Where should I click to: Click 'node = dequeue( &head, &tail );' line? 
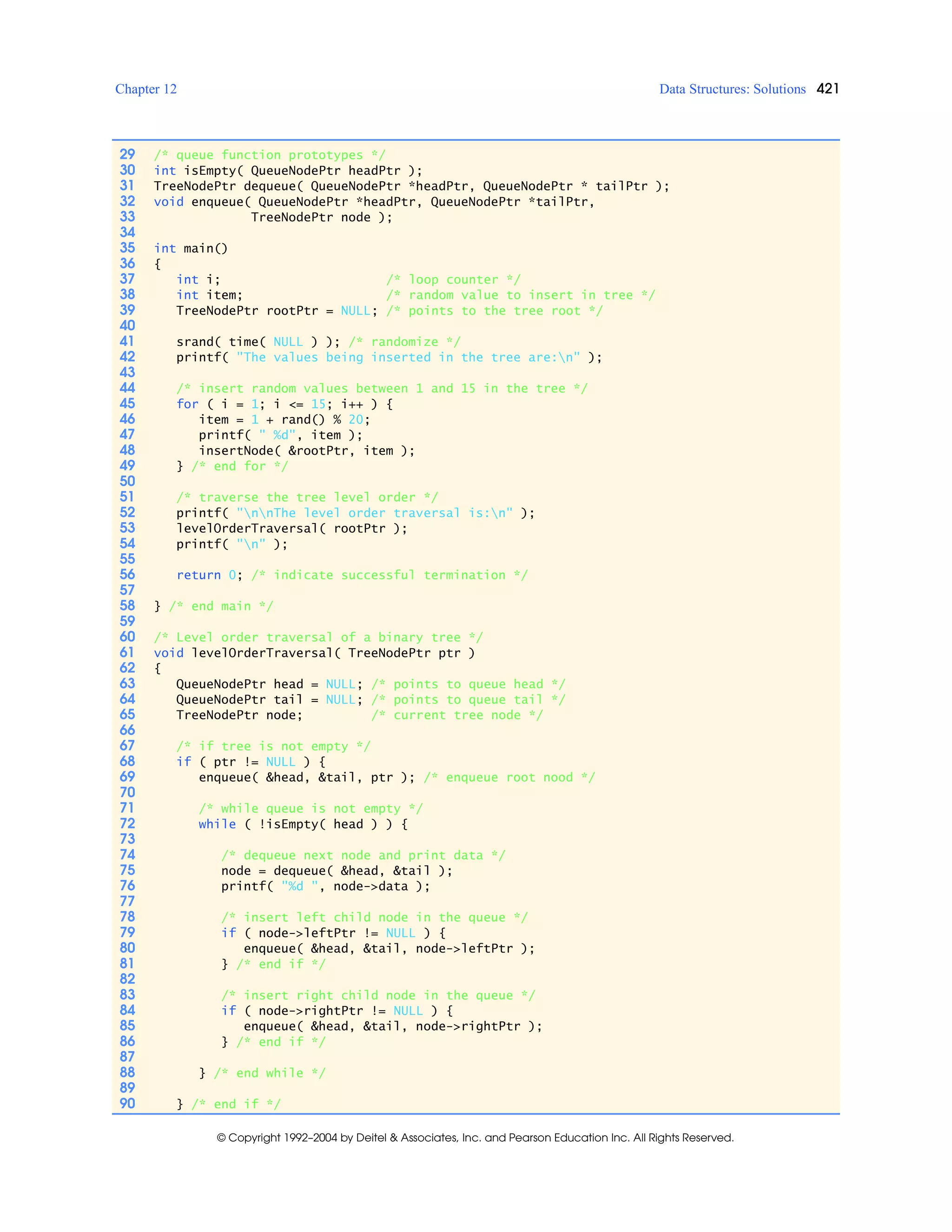[x=337, y=871]
